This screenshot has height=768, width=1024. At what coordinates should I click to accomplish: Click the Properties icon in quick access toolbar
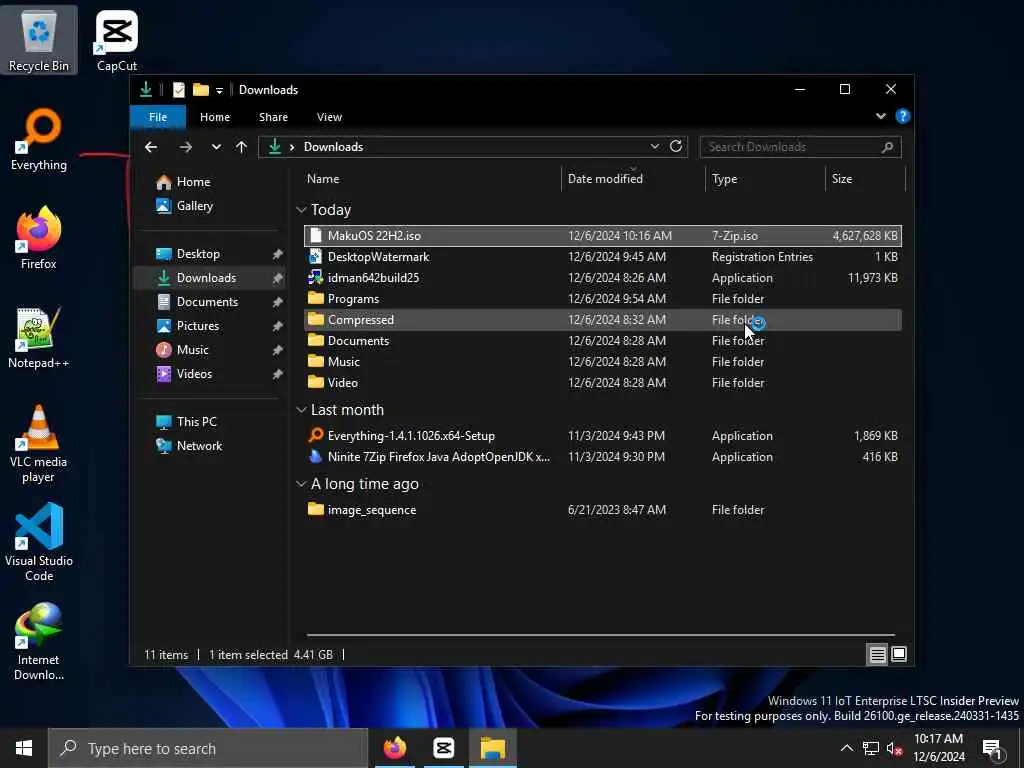[x=178, y=89]
